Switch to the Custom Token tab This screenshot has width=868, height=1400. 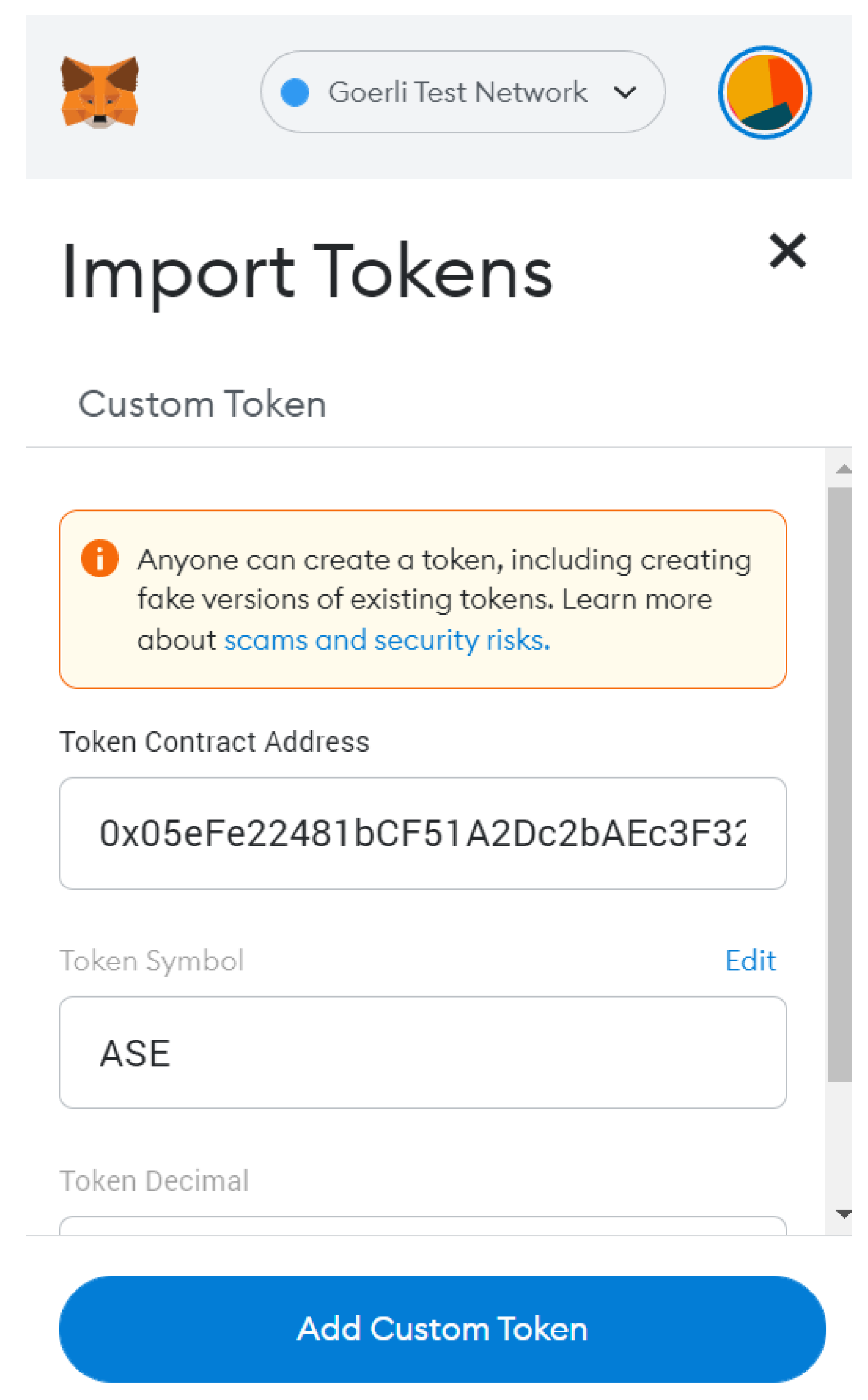pyautogui.click(x=202, y=404)
